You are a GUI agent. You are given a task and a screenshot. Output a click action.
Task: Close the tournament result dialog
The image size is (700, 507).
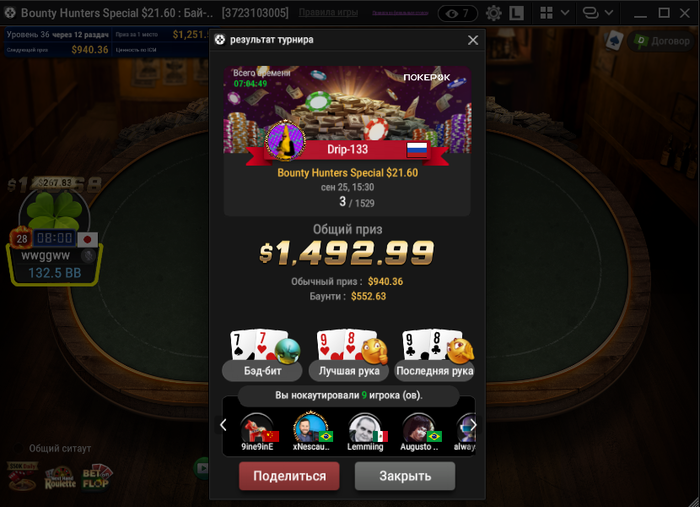pyautogui.click(x=473, y=40)
